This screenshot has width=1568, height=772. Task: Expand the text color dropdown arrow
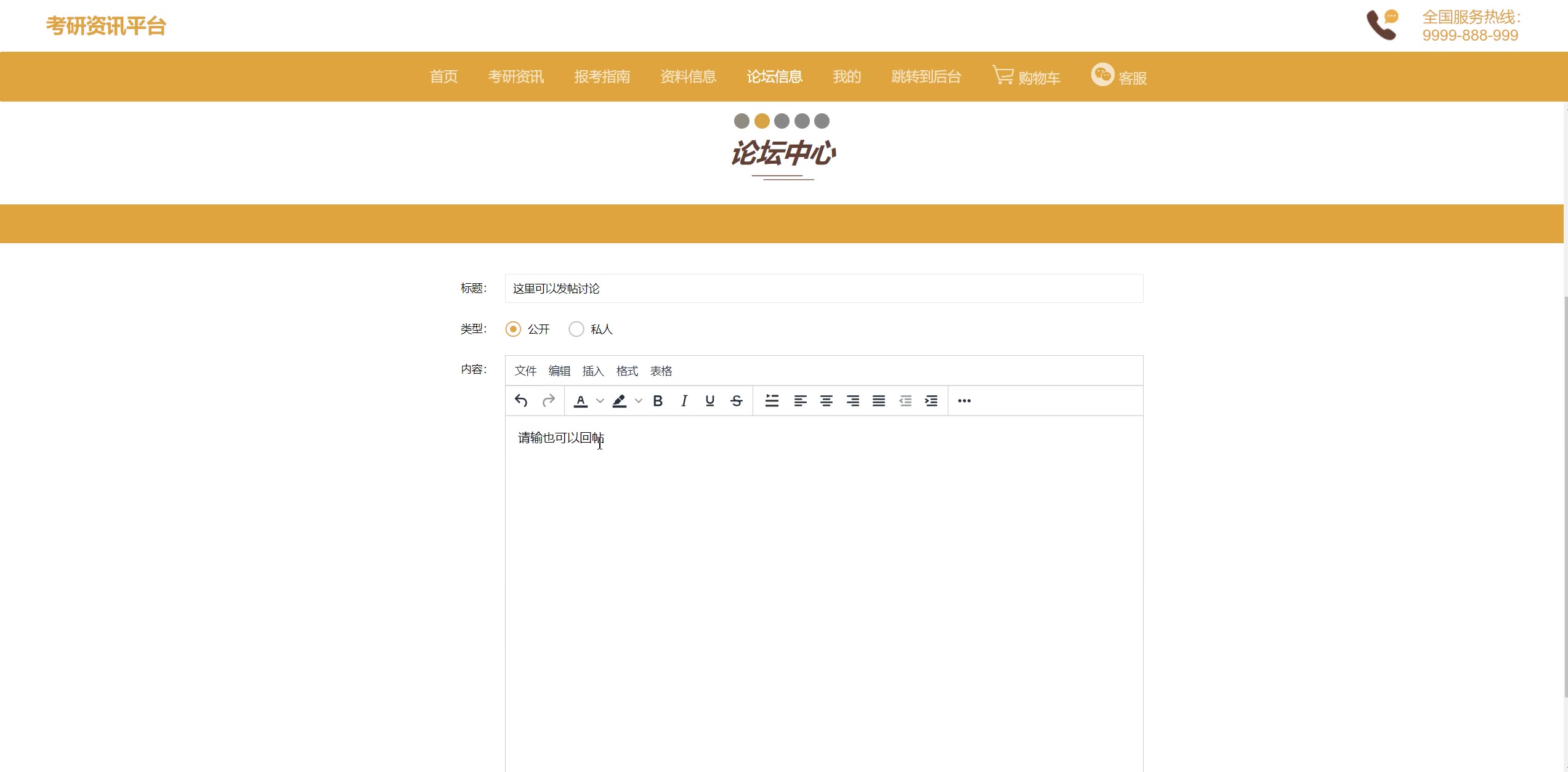[x=600, y=401]
